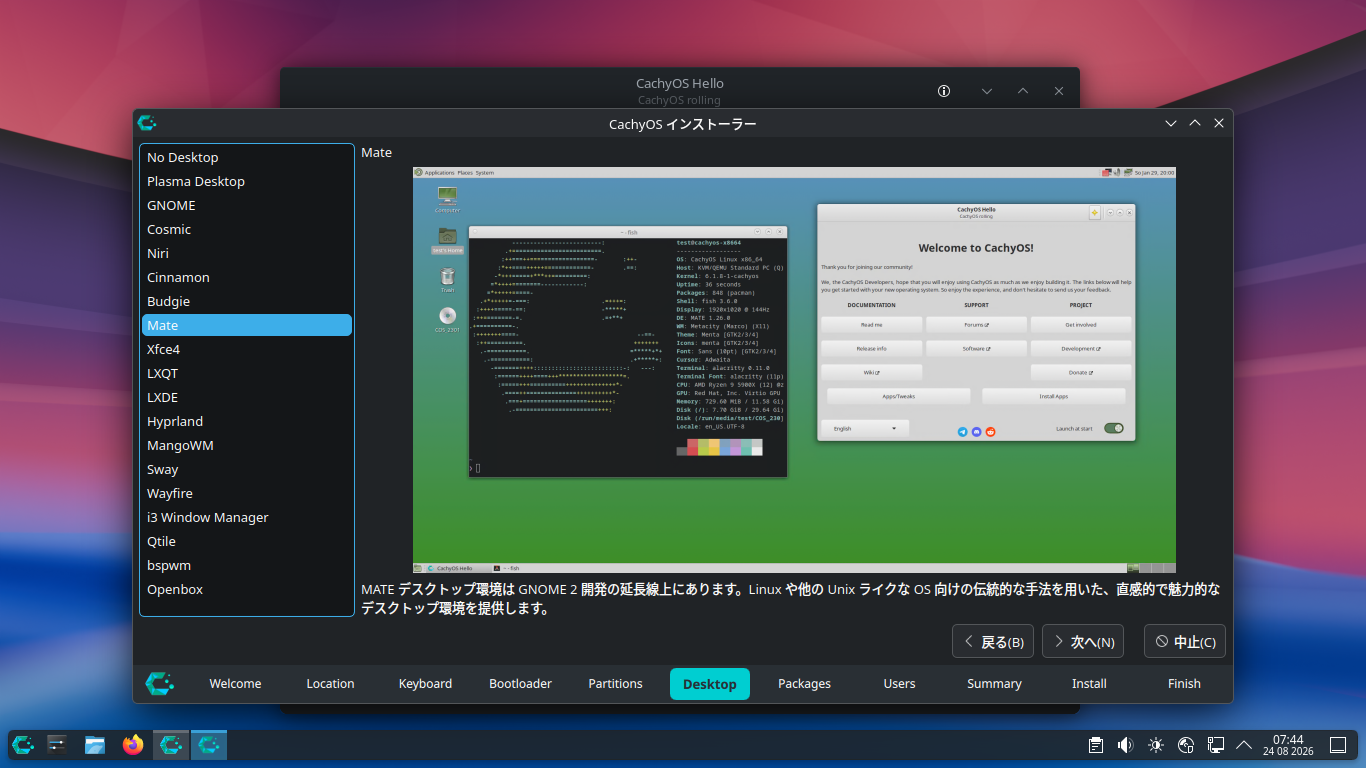Screen dimensions: 1366x768
Task: Go to the Welcome step
Action: point(235,684)
